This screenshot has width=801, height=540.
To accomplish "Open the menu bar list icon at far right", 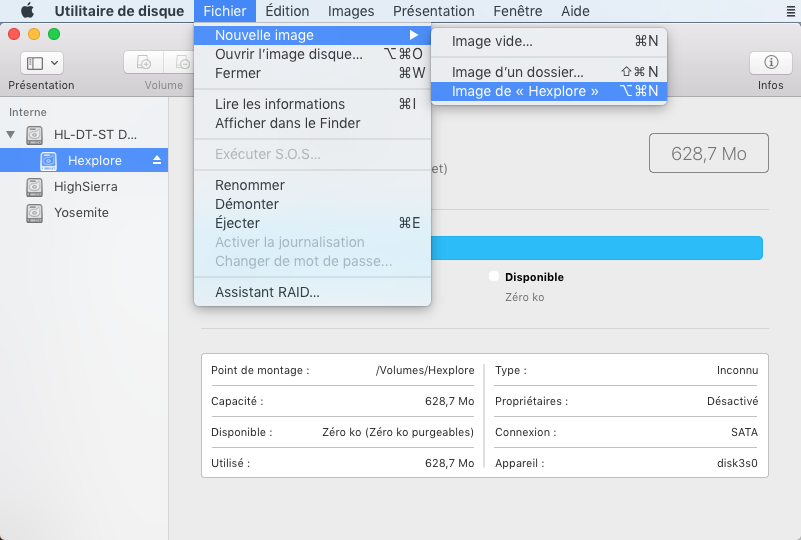I will pos(790,11).
